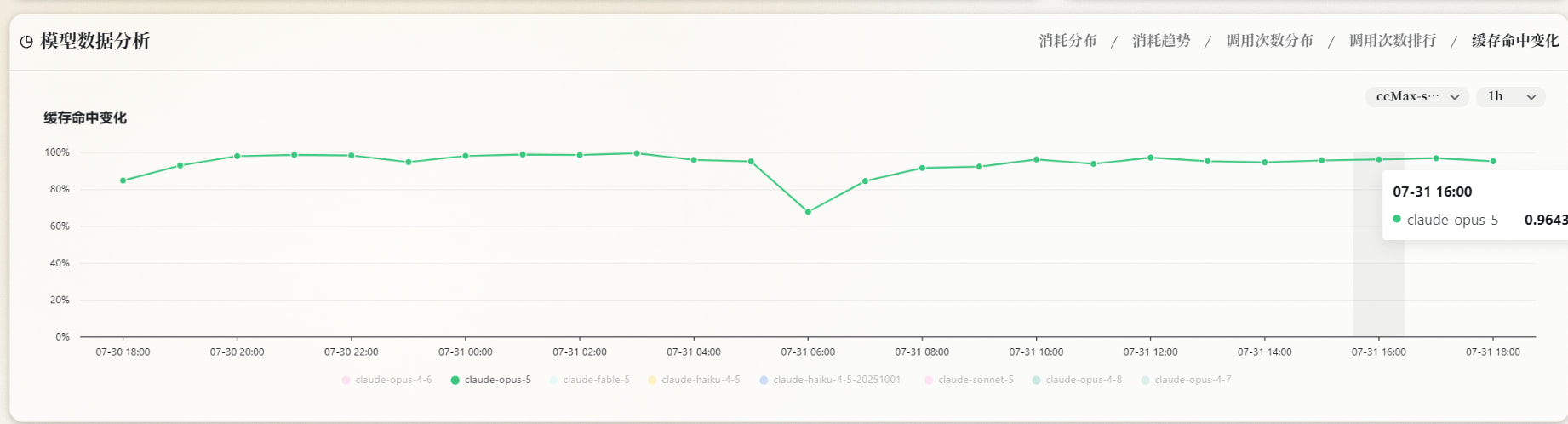
Task: Click the lowest data point near 07-31 06:00
Action: [808, 212]
